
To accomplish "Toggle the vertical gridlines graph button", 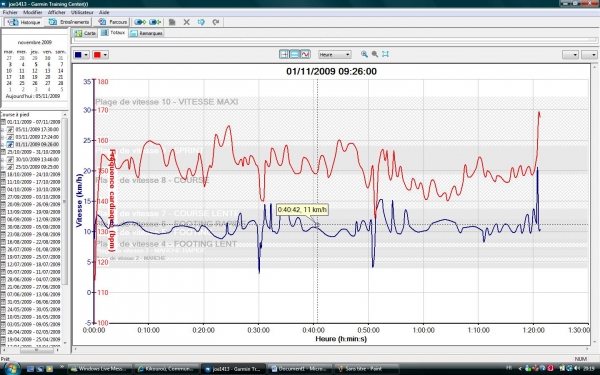I will click(x=284, y=54).
